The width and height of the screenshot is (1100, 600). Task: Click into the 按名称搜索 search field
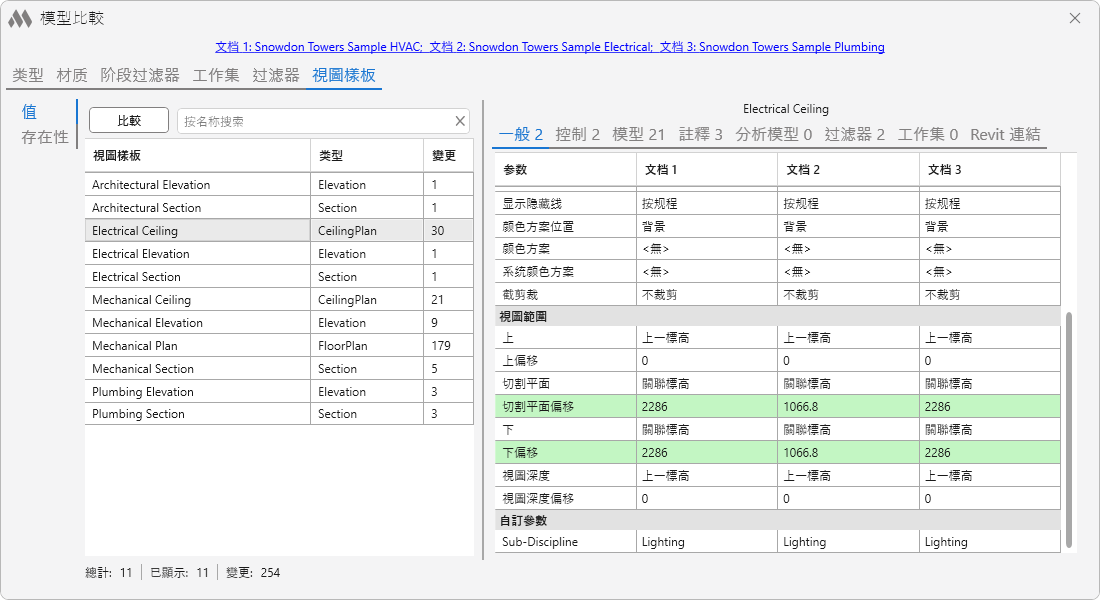[x=316, y=121]
